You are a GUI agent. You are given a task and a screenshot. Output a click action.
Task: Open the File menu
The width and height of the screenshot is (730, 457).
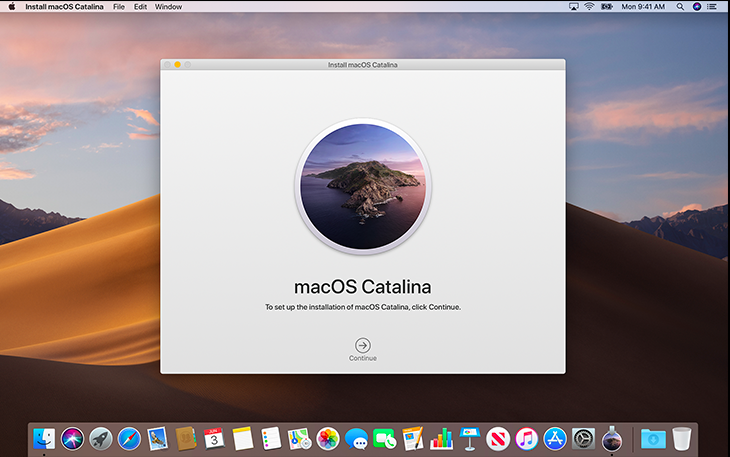pyautogui.click(x=119, y=7)
